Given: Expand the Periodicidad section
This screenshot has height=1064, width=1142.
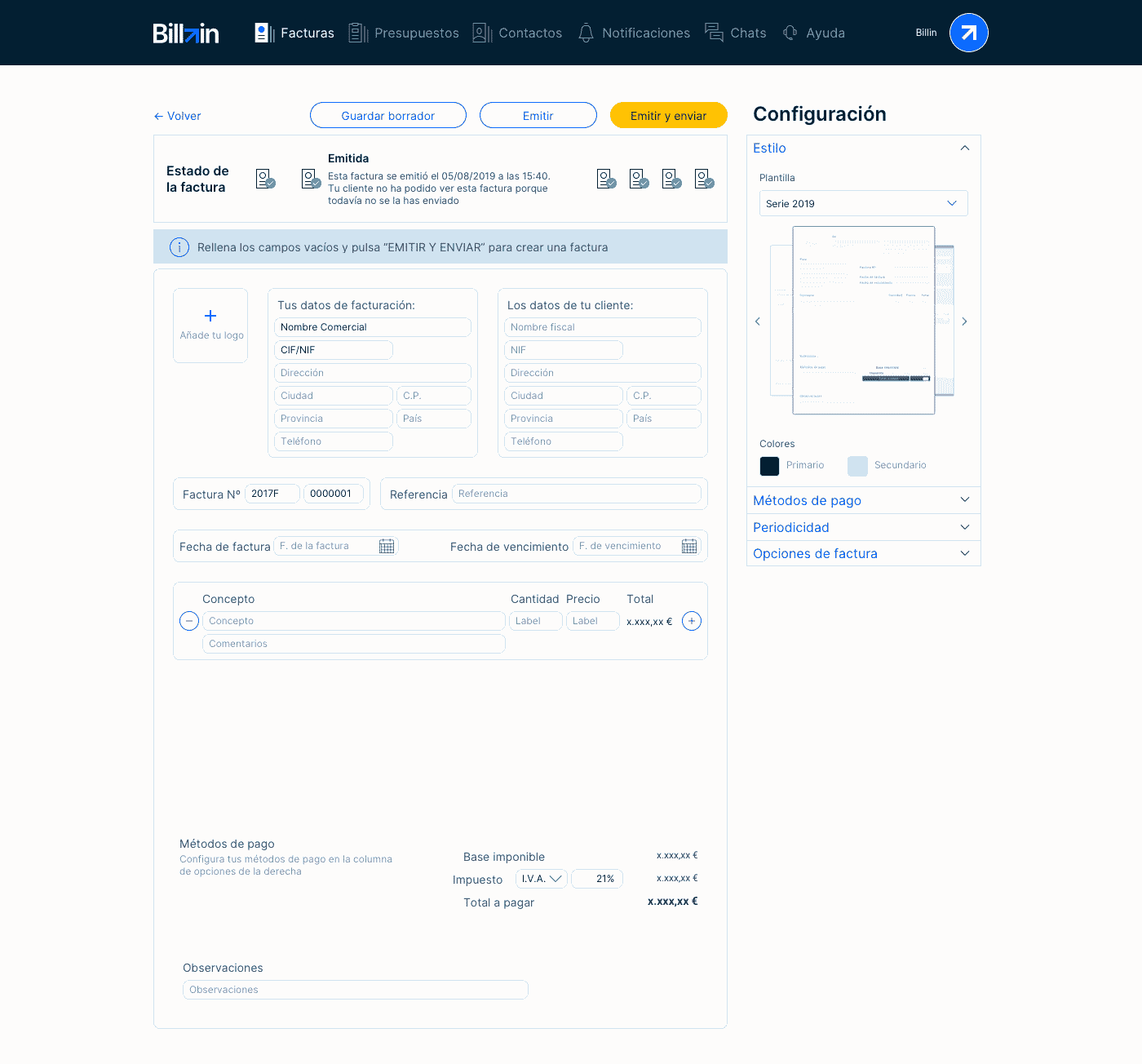Looking at the screenshot, I should coord(864,527).
